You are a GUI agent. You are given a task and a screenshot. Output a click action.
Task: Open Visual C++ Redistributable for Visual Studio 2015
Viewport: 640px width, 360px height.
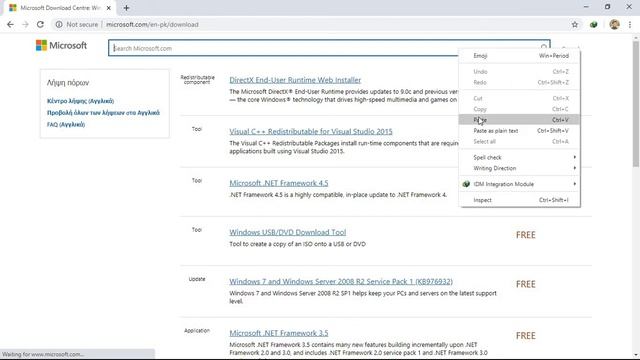(x=311, y=131)
